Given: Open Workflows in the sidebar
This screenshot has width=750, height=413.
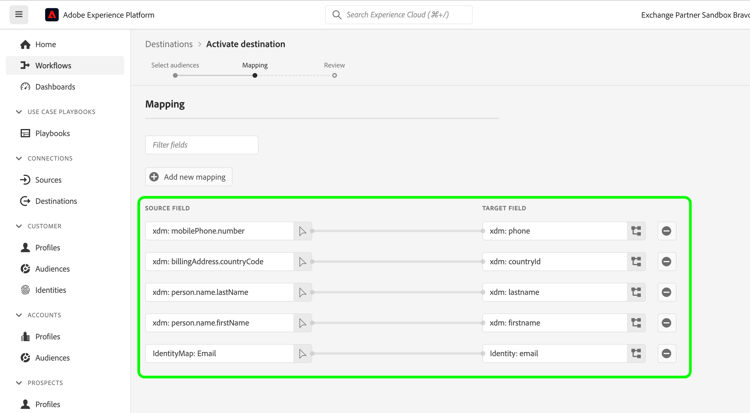Looking at the screenshot, I should tap(53, 66).
